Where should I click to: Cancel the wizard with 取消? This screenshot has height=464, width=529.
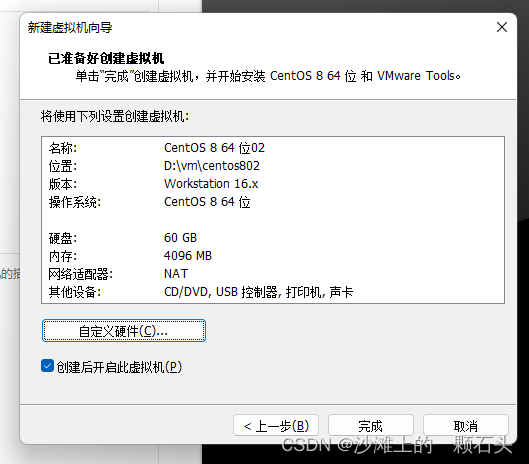[x=466, y=426]
